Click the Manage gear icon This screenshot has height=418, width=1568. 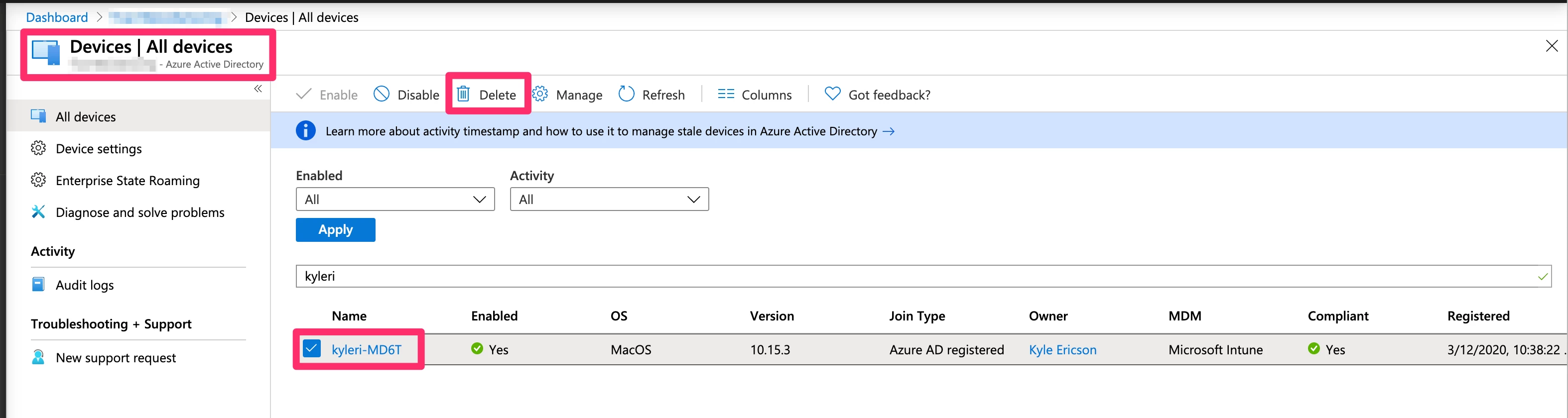540,94
